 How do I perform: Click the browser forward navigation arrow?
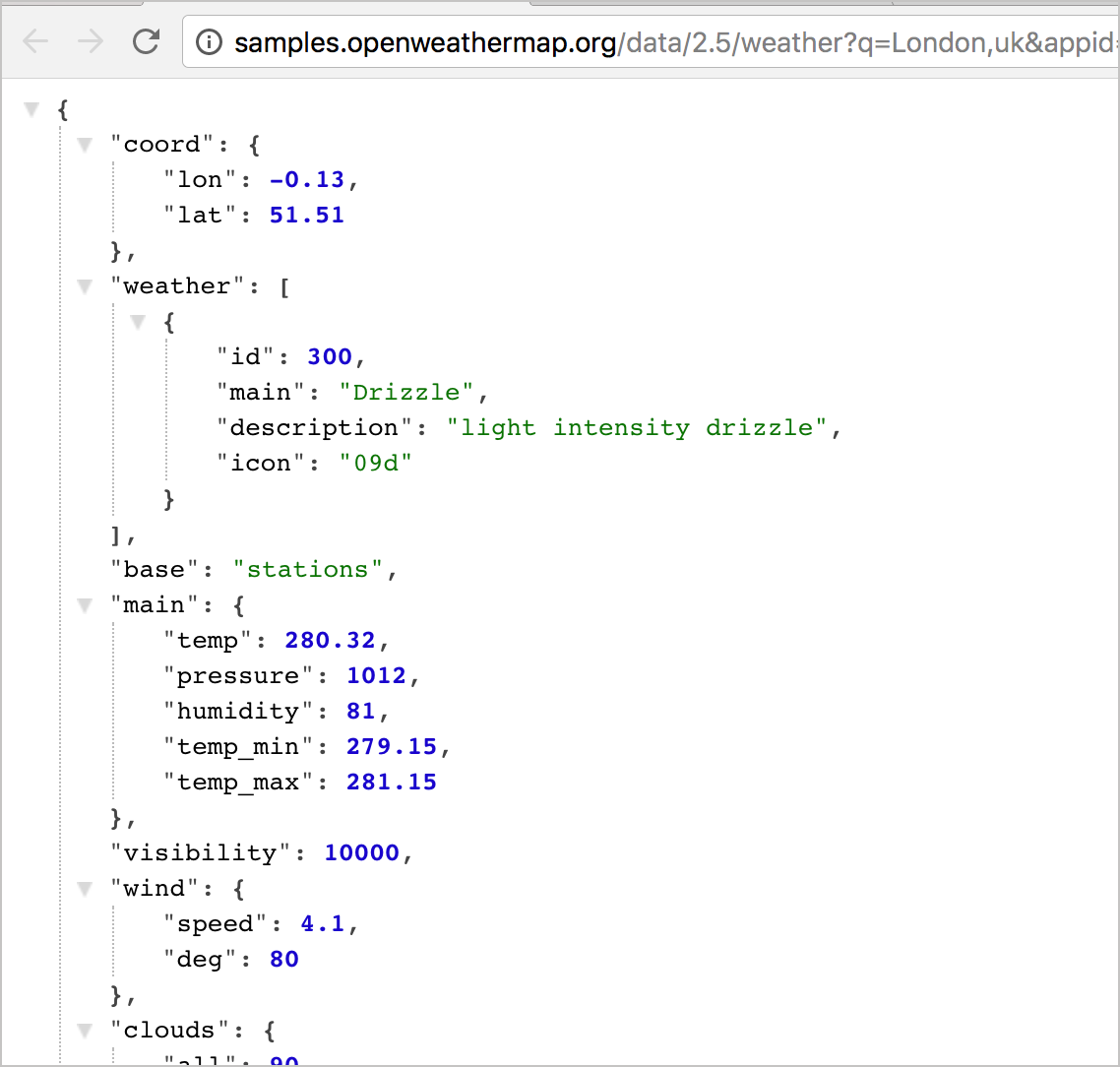coord(90,42)
